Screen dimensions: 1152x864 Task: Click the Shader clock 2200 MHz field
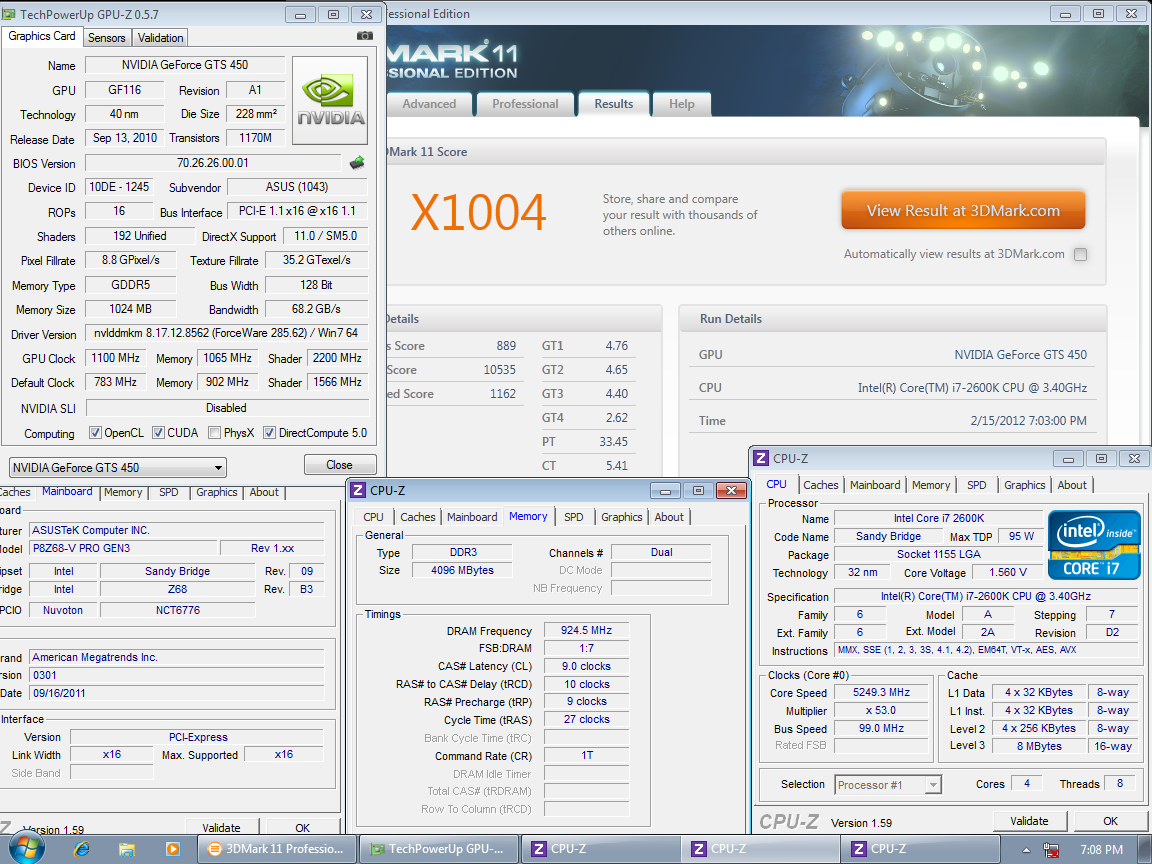337,358
